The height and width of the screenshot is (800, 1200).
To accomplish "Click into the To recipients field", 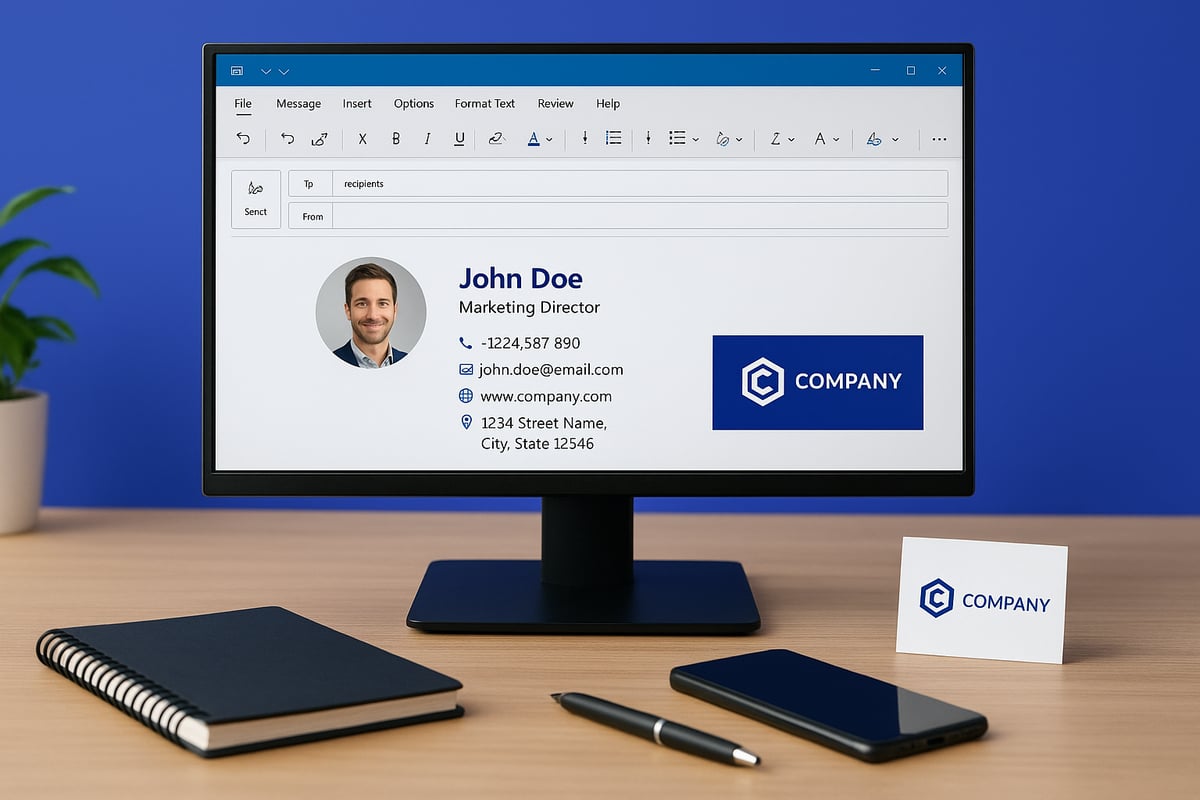I will click(640, 184).
